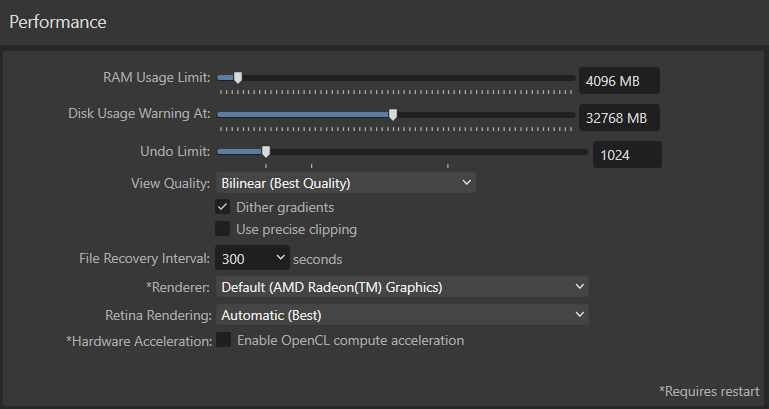The height and width of the screenshot is (409, 769).
Task: Disable the Dither gradients checkbox
Action: pos(223,207)
